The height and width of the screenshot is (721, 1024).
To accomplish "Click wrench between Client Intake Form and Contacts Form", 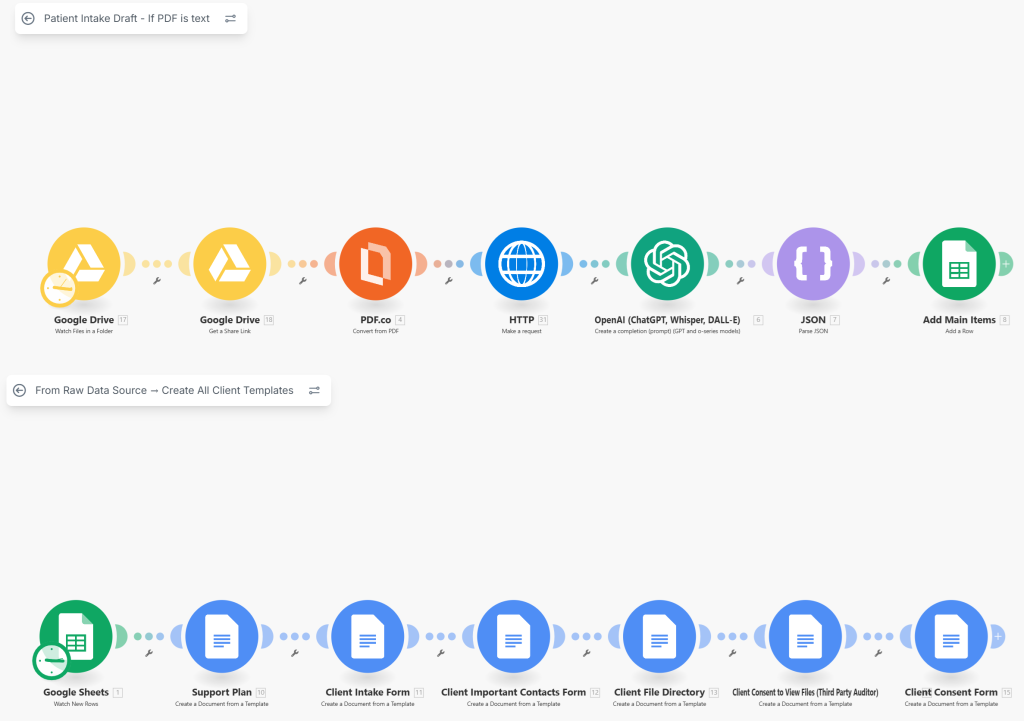I will (x=441, y=653).
